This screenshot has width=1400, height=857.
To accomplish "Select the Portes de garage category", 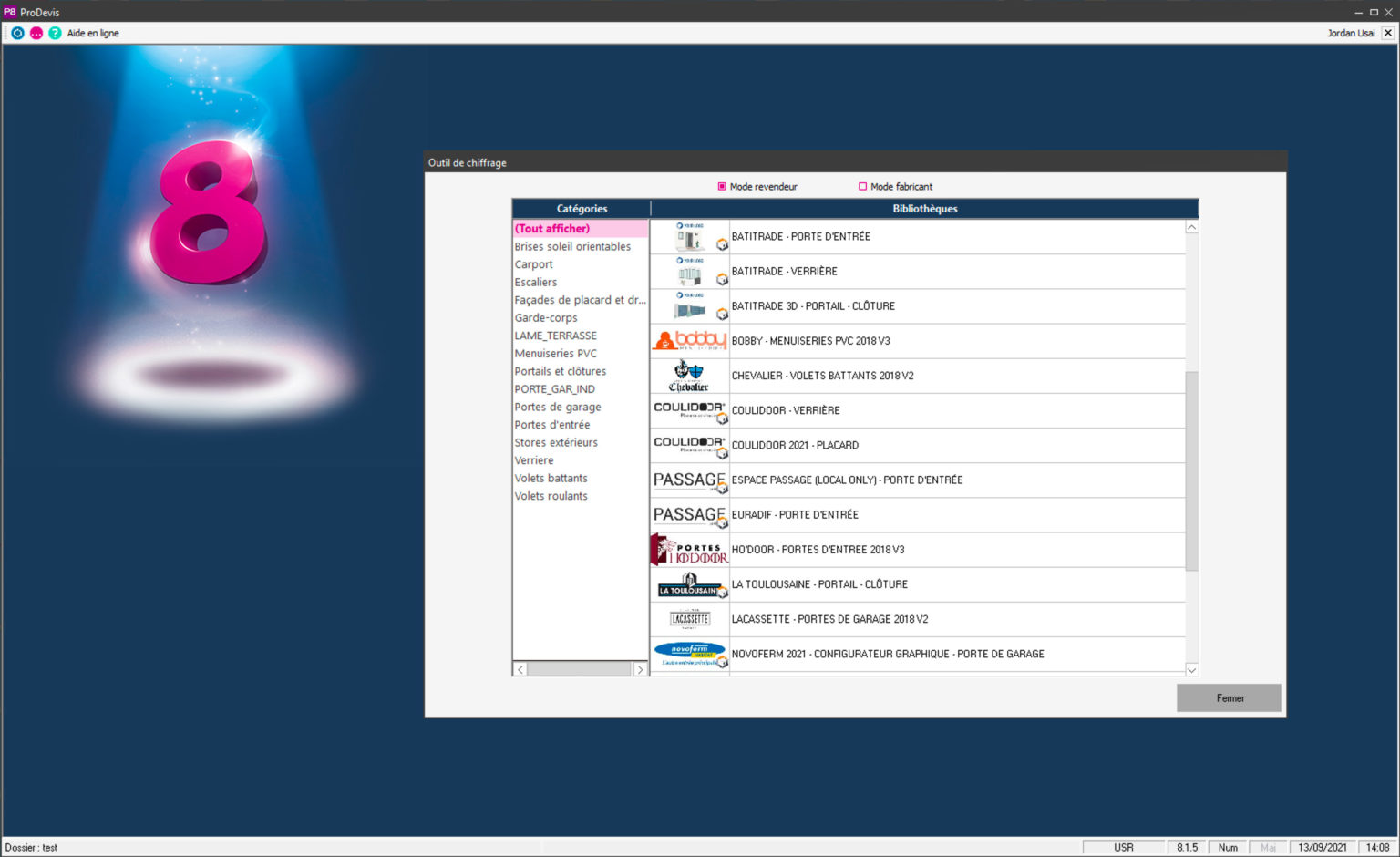I will tap(557, 408).
